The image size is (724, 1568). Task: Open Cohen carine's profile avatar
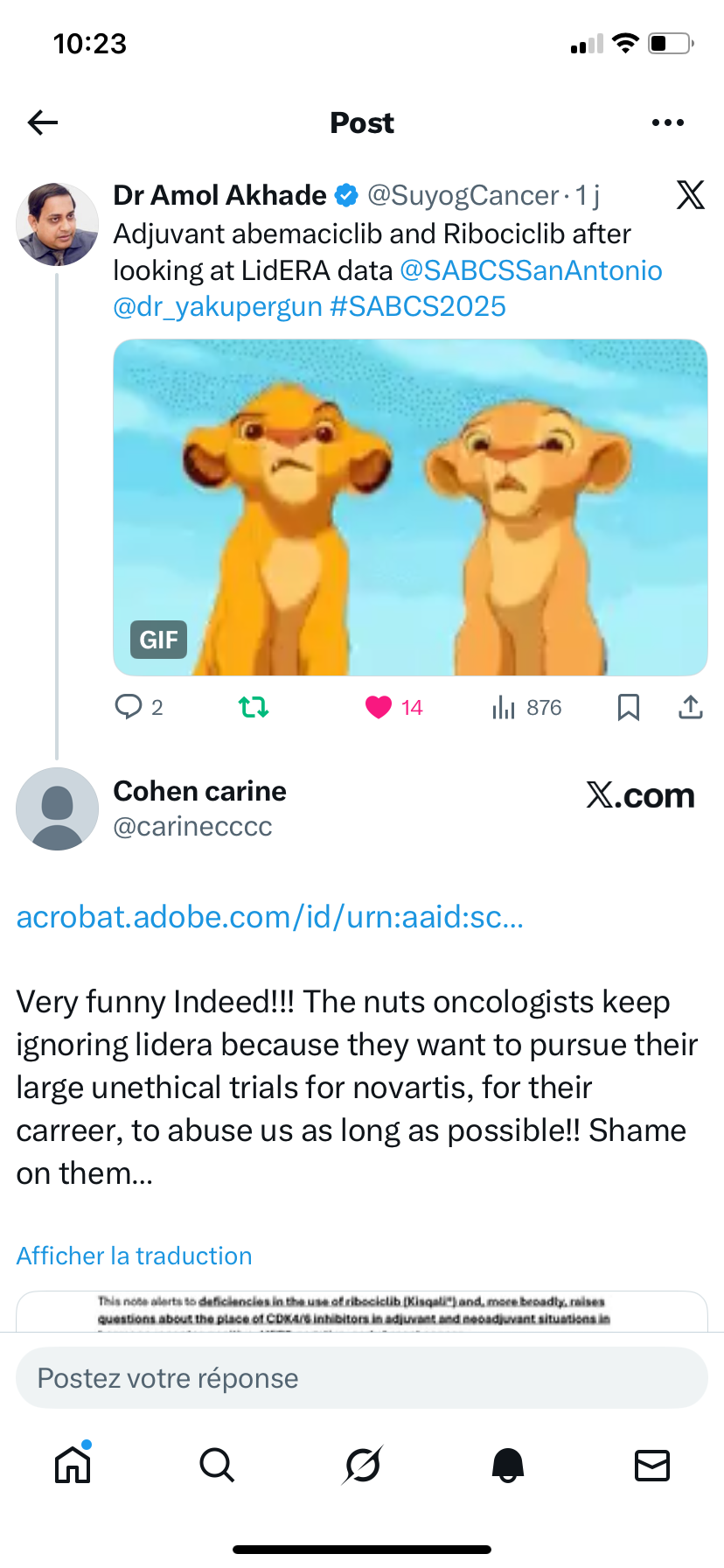coord(58,809)
